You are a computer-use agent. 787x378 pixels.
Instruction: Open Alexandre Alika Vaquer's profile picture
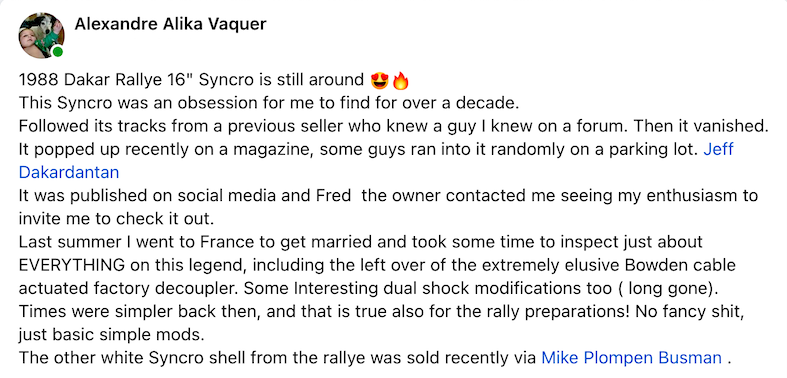pyautogui.click(x=41, y=36)
